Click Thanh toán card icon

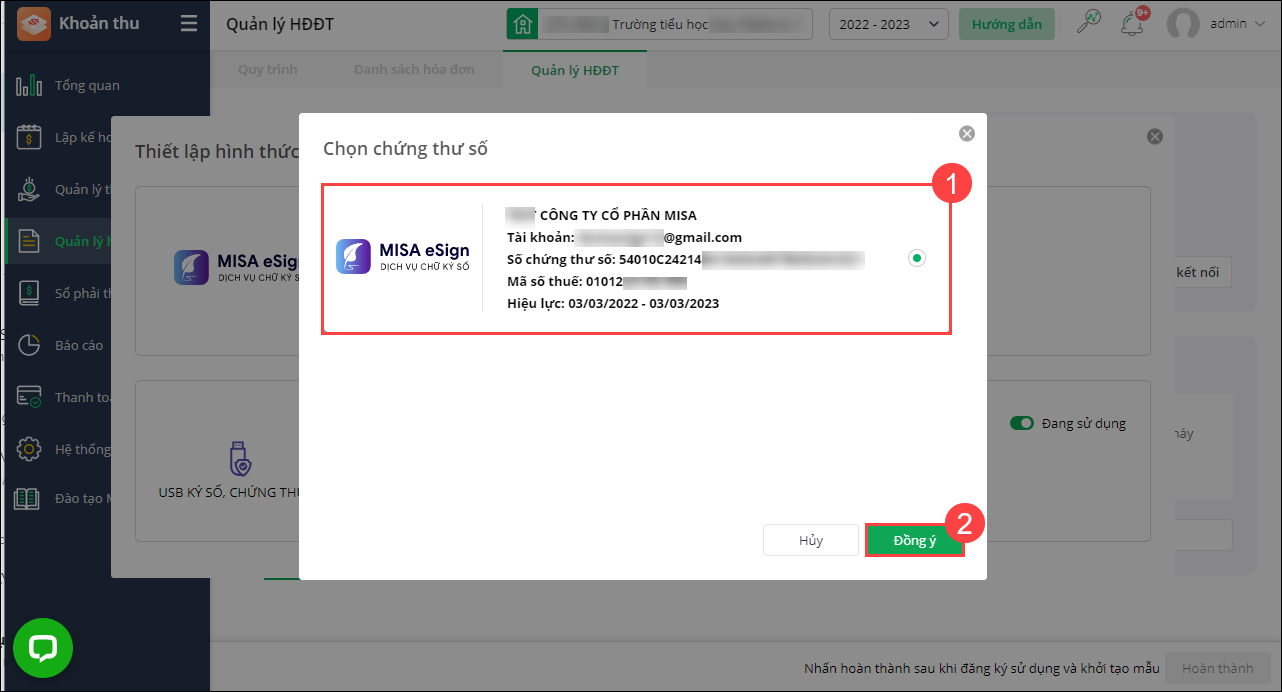point(29,397)
